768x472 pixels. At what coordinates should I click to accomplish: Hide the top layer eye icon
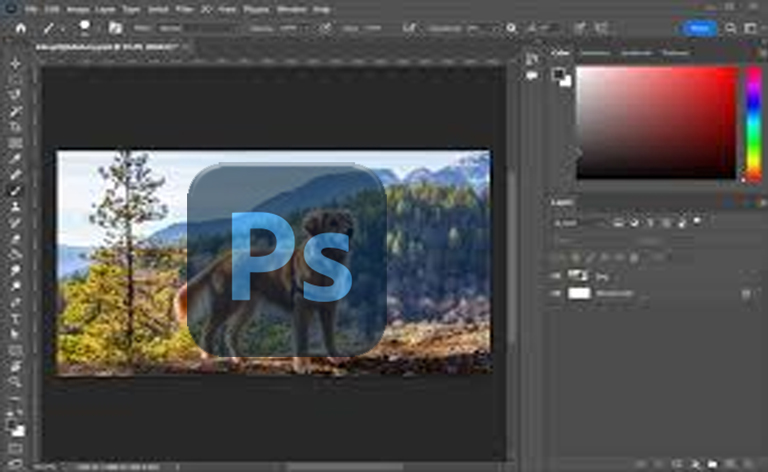click(556, 276)
